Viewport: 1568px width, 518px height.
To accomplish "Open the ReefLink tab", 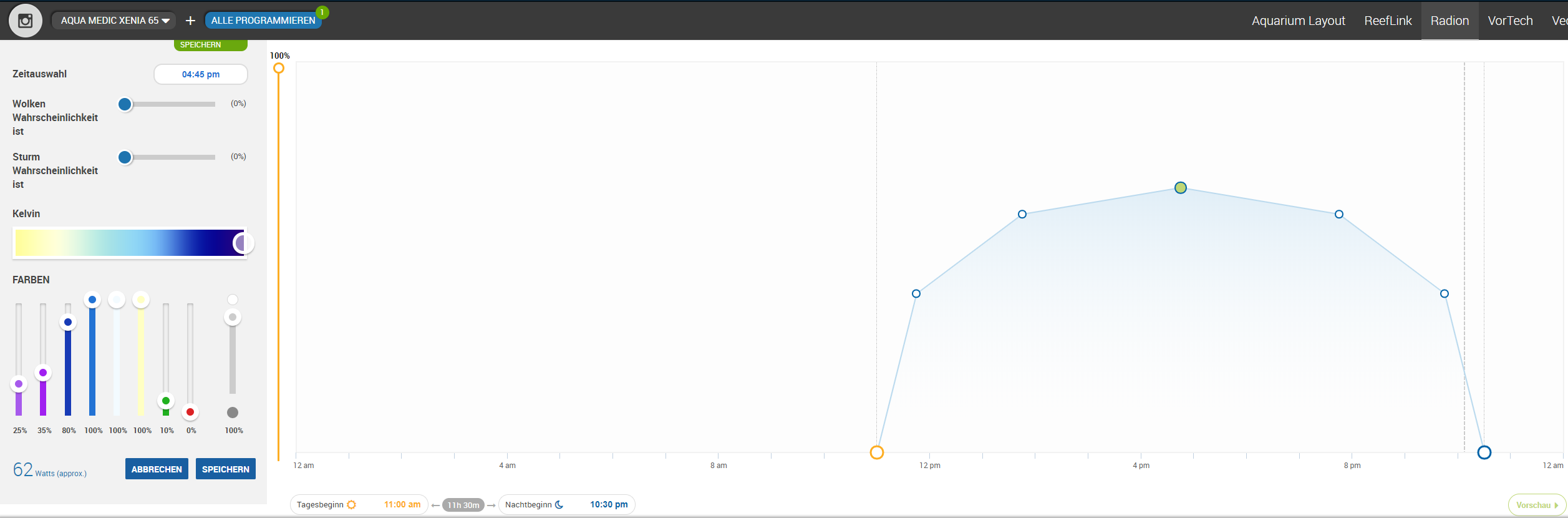I will (1387, 21).
